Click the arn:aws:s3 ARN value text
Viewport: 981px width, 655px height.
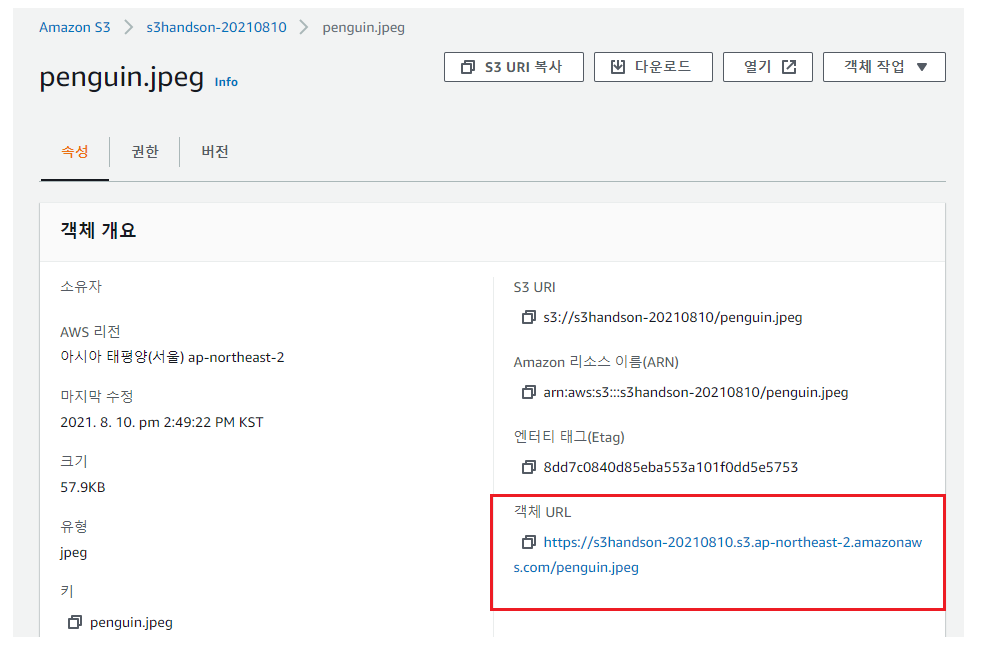point(696,392)
